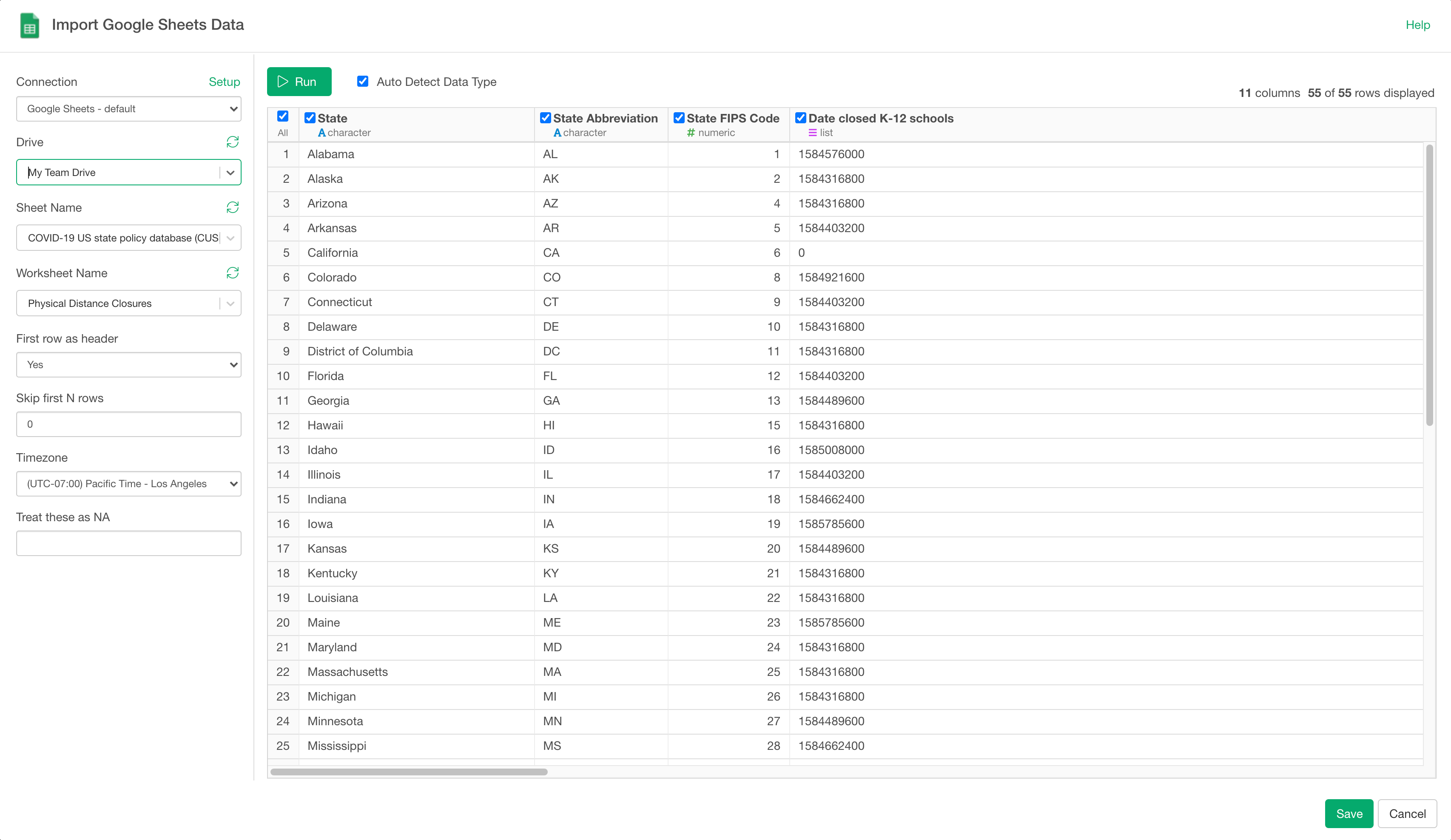Viewport: 1451px width, 840px height.
Task: Click the character type icon under State
Action: 322,133
